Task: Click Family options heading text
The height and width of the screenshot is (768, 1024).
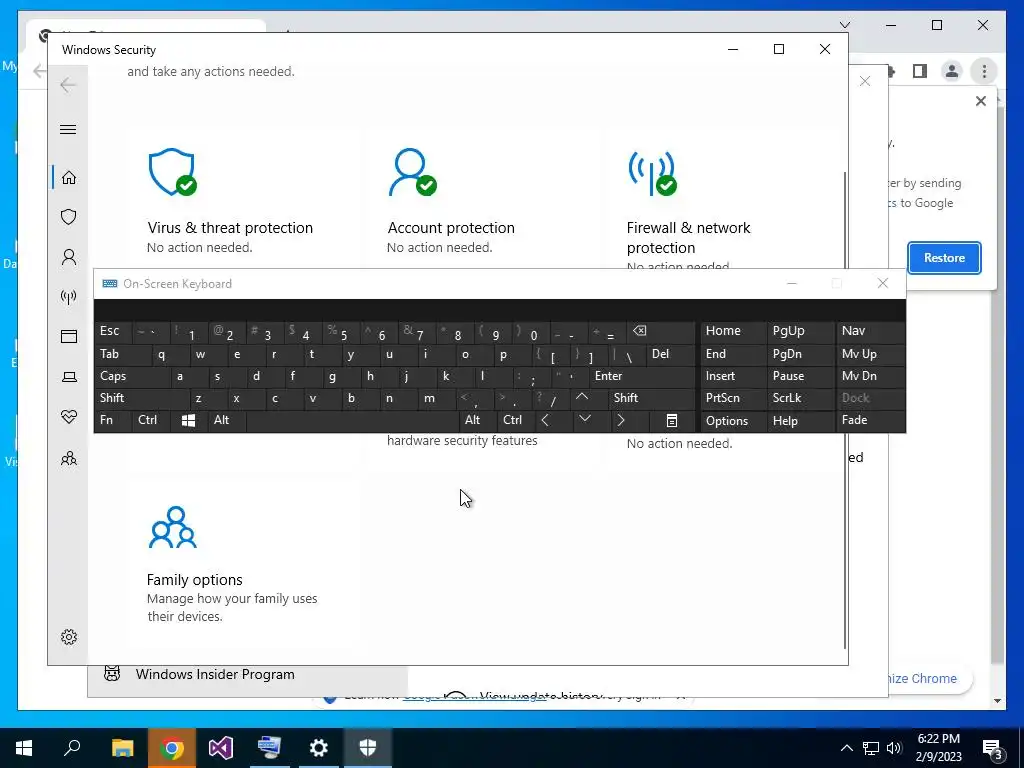Action: [195, 580]
